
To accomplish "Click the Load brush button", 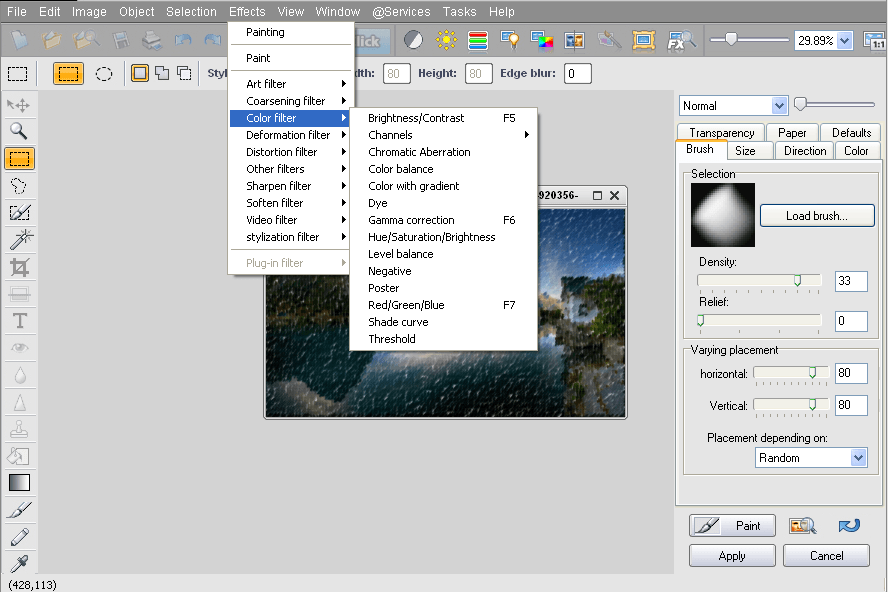I will coord(816,215).
